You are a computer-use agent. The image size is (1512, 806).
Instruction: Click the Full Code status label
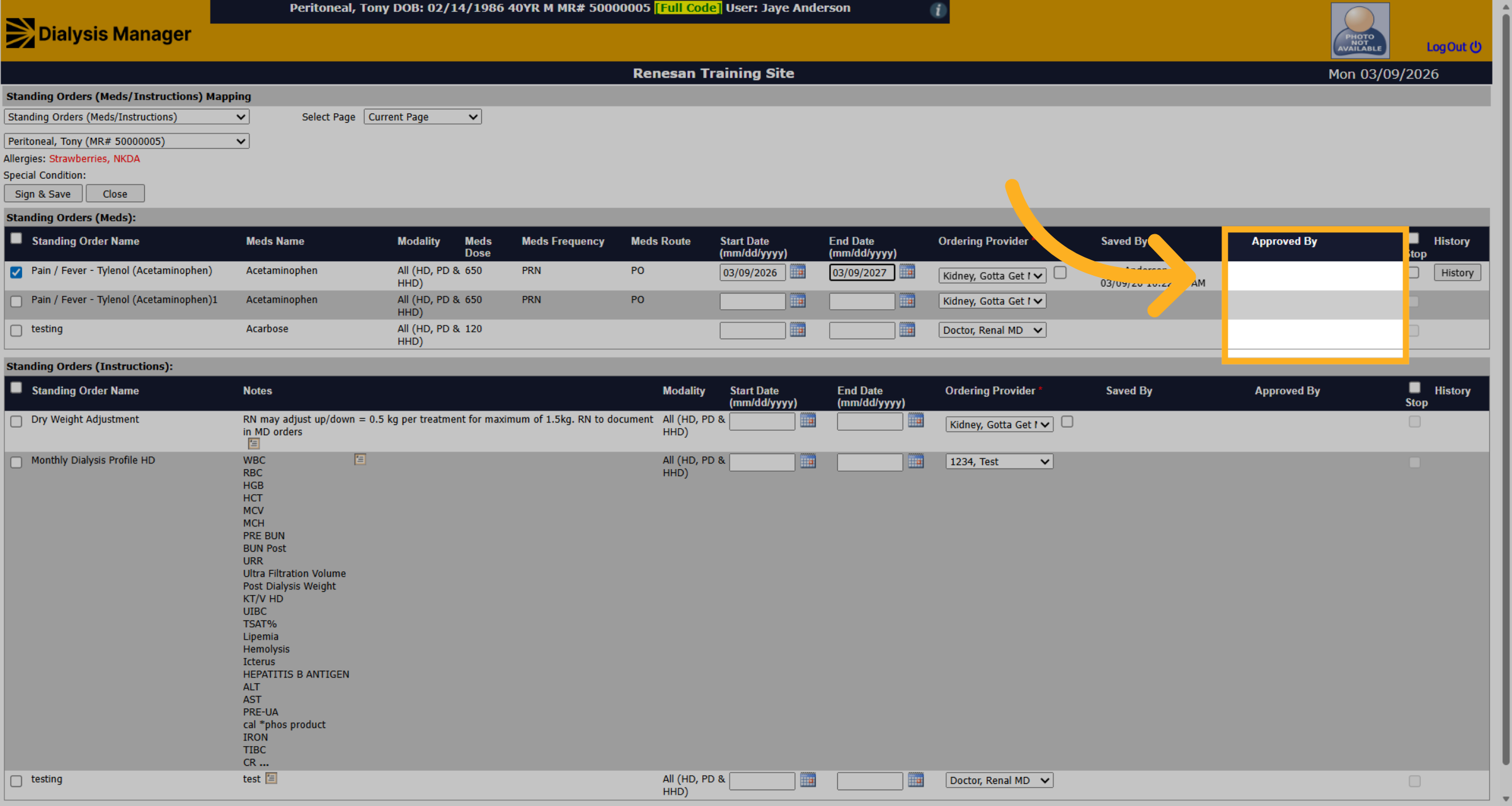point(688,8)
